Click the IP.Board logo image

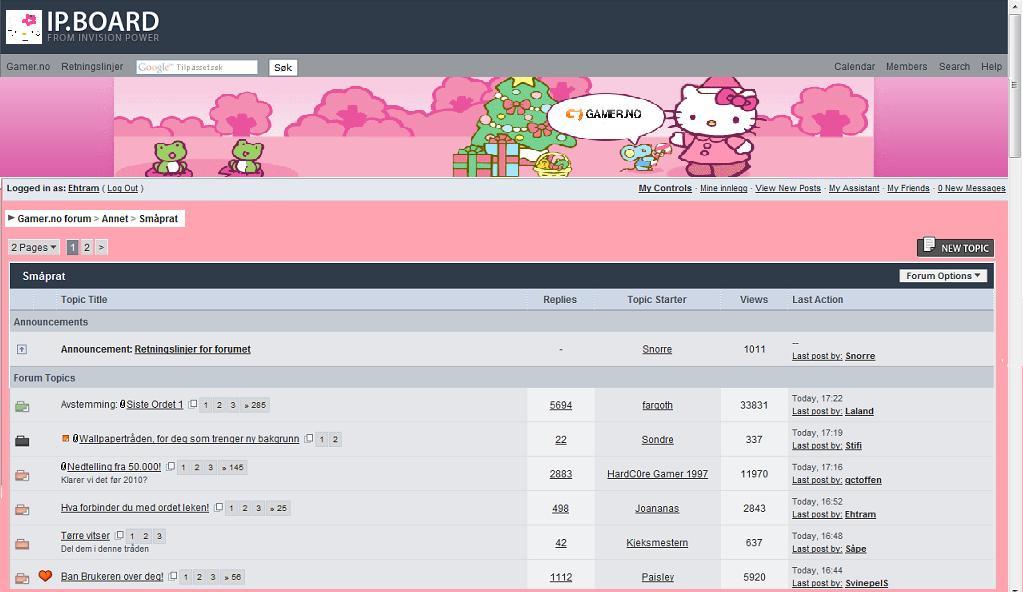click(83, 27)
